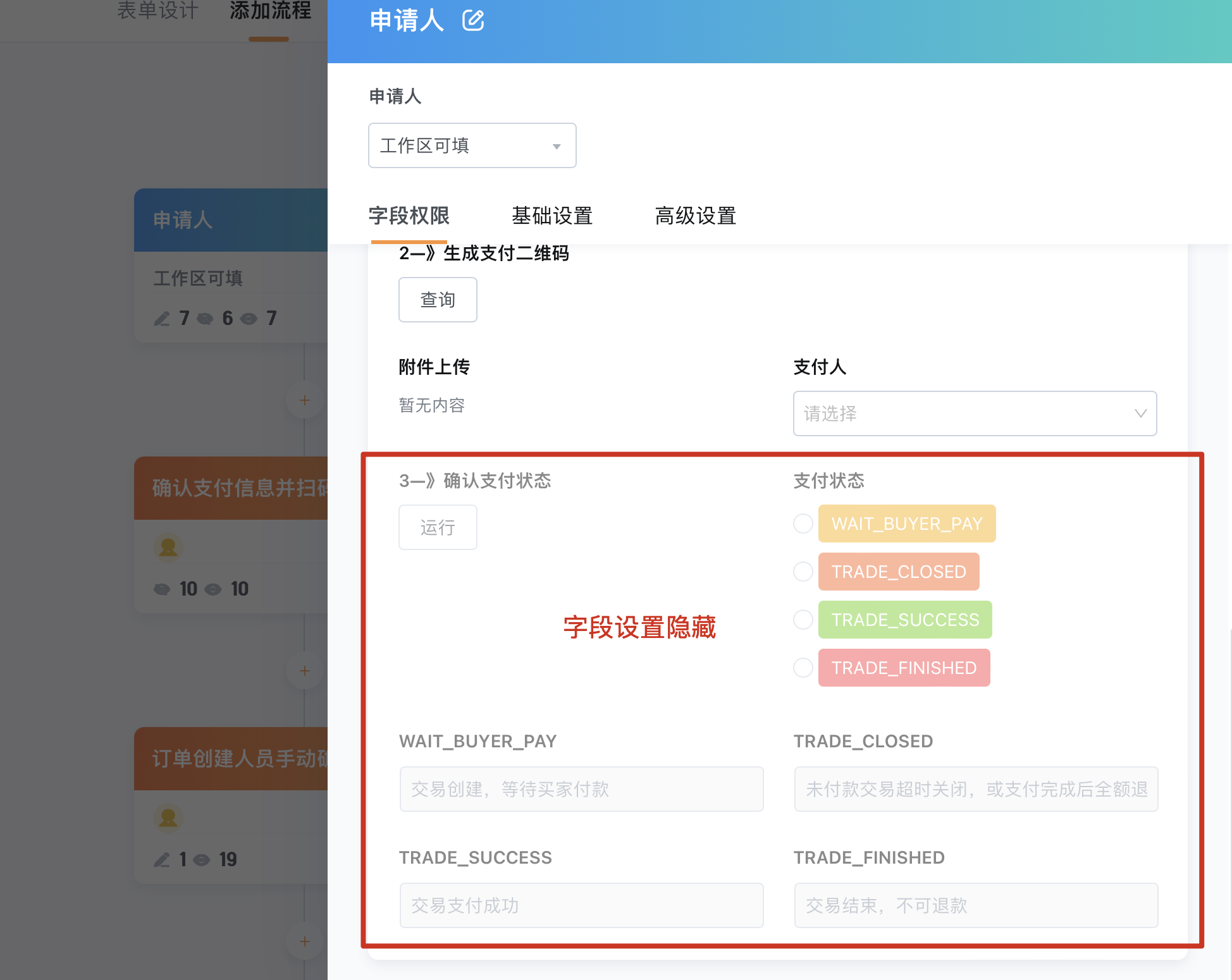Switch to the 高级设置 tab
This screenshot has height=980, width=1232.
tap(696, 216)
